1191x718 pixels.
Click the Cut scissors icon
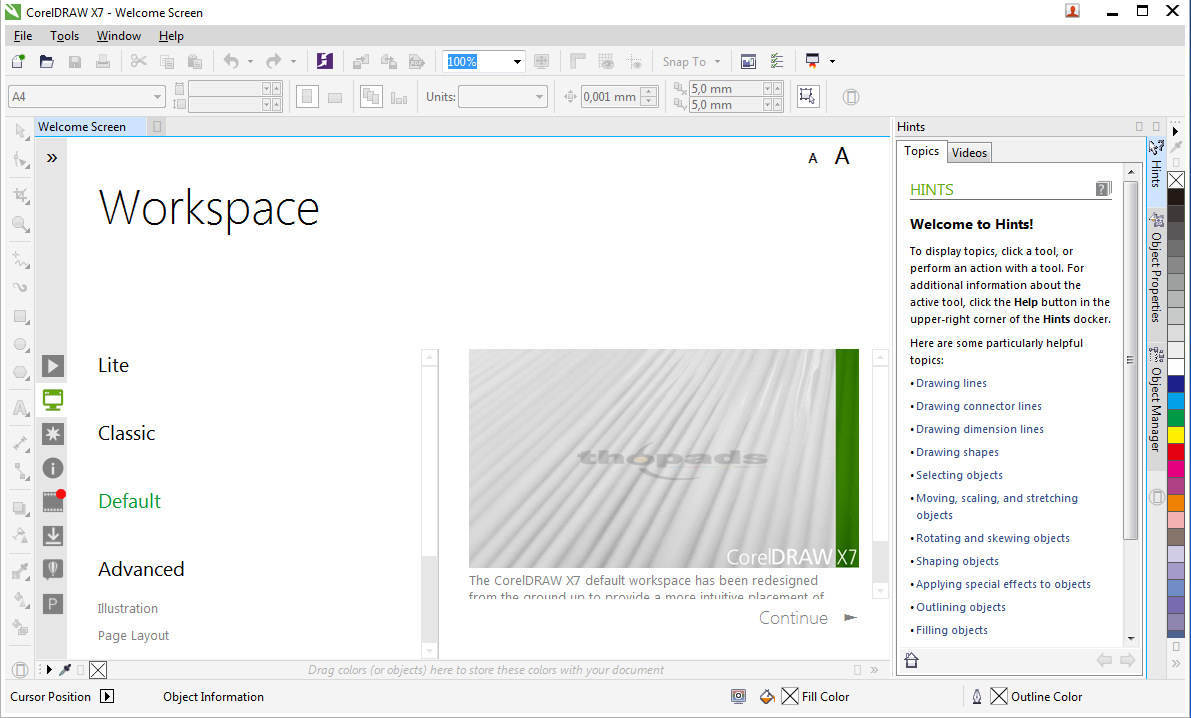pos(138,62)
